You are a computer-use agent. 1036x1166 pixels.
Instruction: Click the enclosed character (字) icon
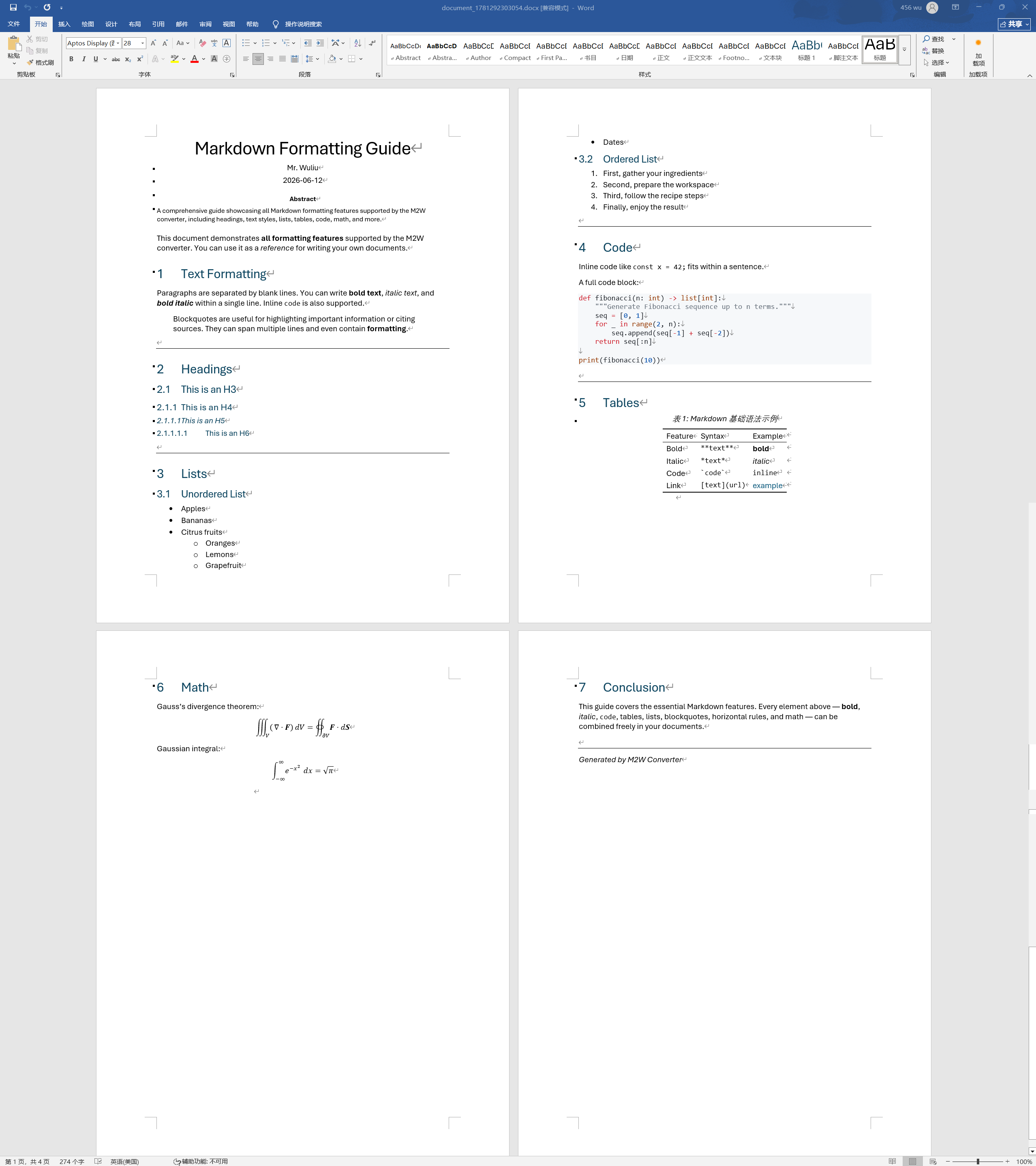tap(226, 59)
